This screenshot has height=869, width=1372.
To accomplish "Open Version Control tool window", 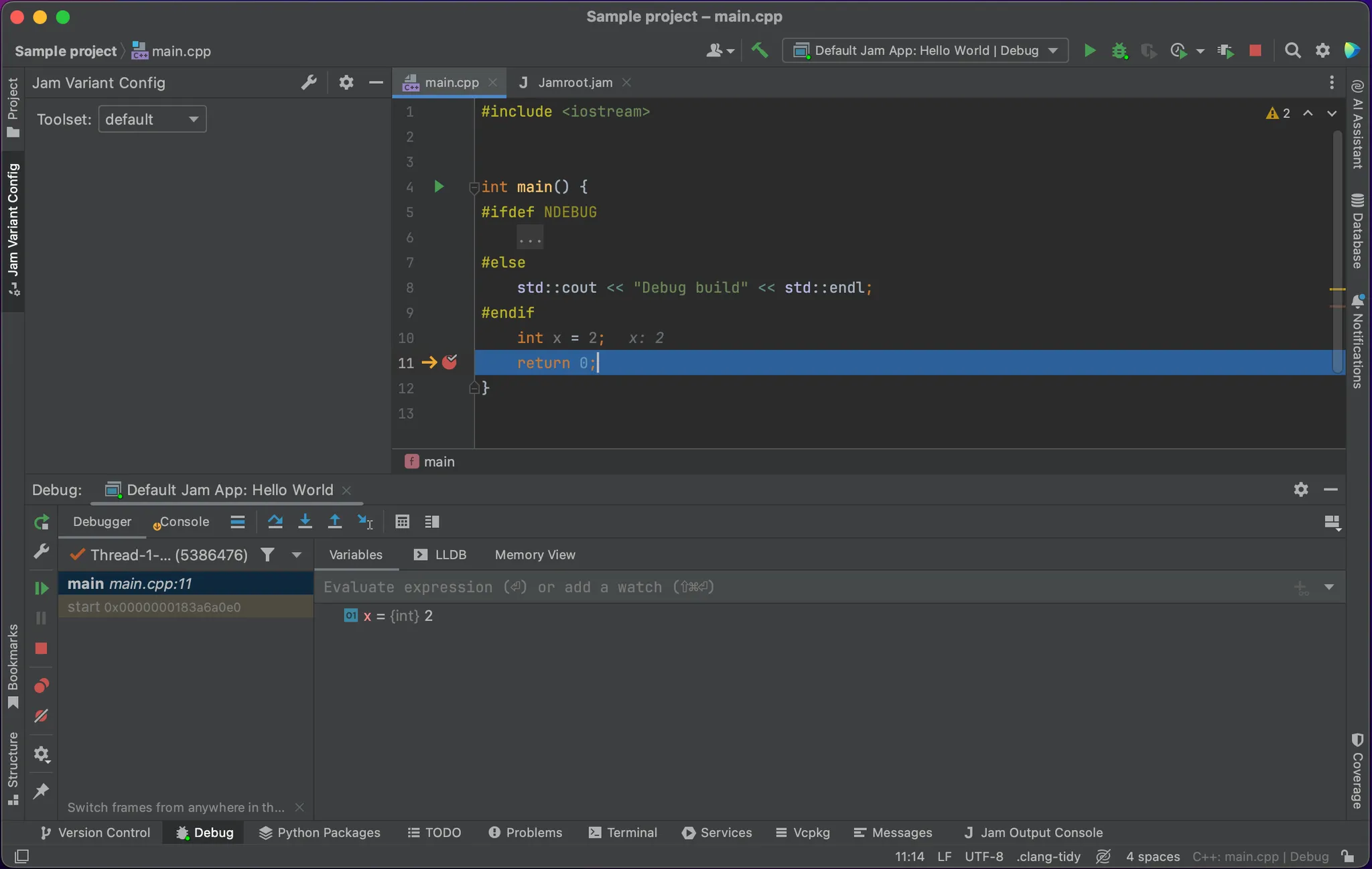I will (95, 832).
